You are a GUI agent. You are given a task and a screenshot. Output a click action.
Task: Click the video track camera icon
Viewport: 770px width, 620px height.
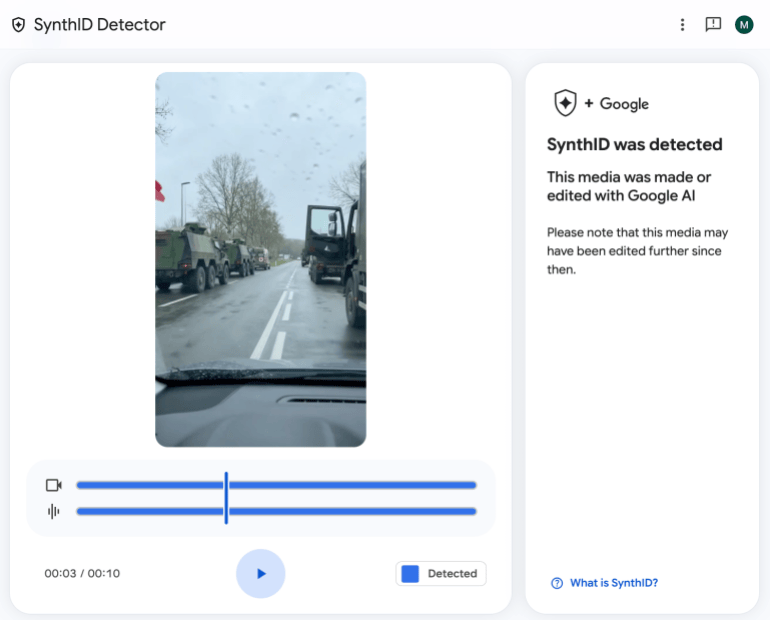[54, 485]
